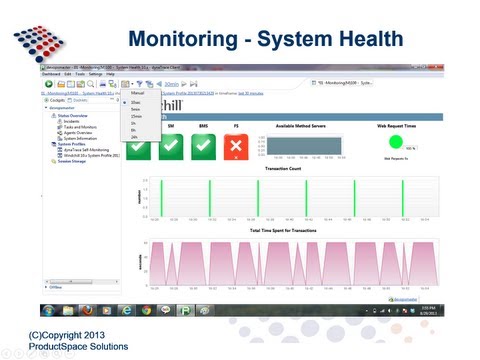
Task: Click the Total Time Spent for Transactions chart
Action: 293,263
